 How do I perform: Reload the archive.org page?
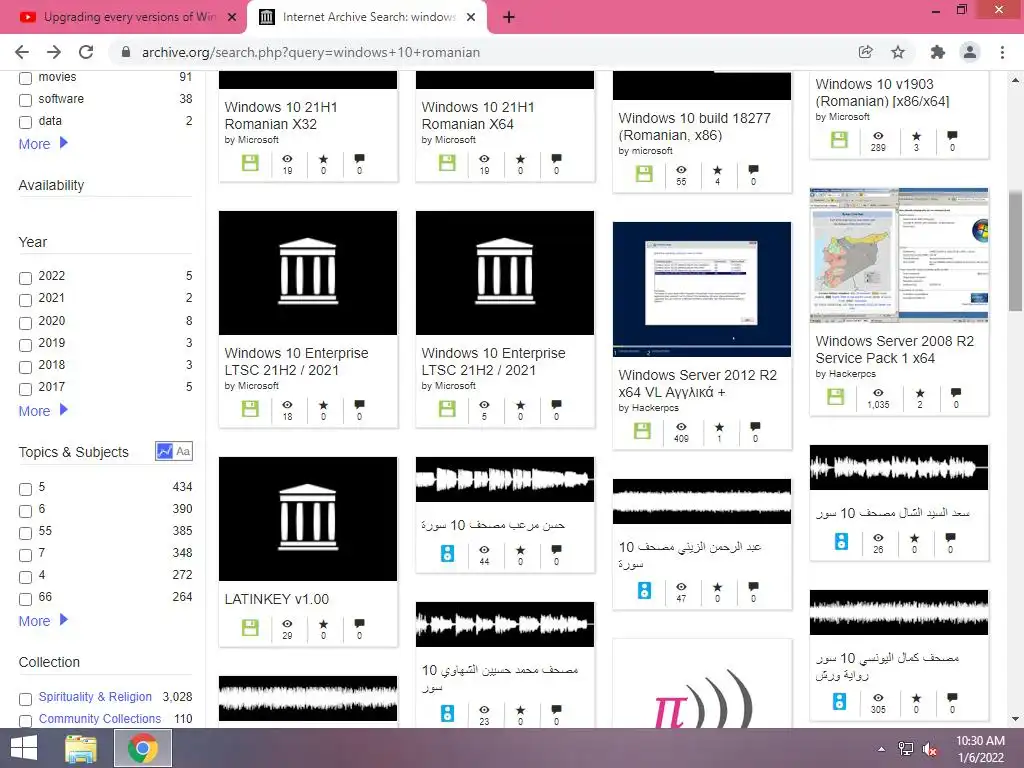point(86,52)
